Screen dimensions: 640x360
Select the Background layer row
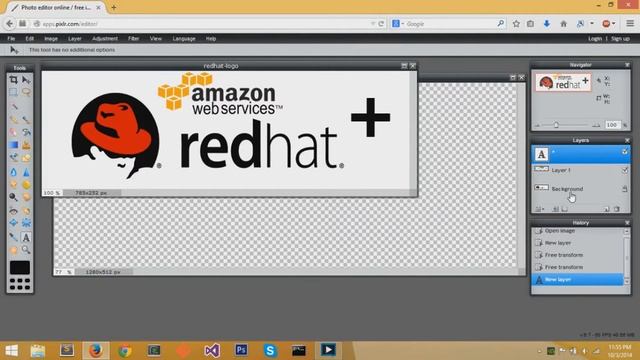point(580,189)
